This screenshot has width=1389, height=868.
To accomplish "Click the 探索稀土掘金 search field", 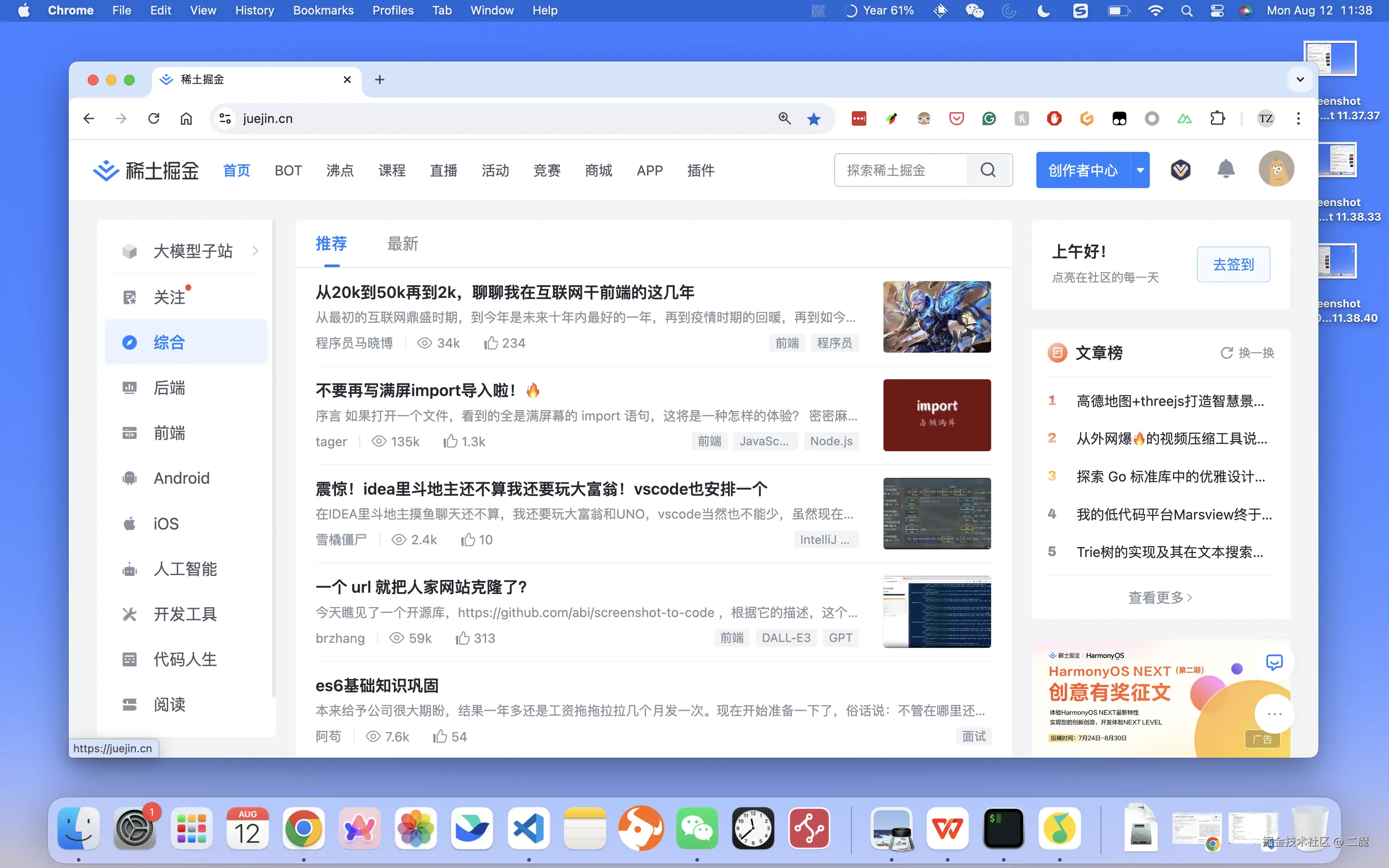I will point(900,170).
